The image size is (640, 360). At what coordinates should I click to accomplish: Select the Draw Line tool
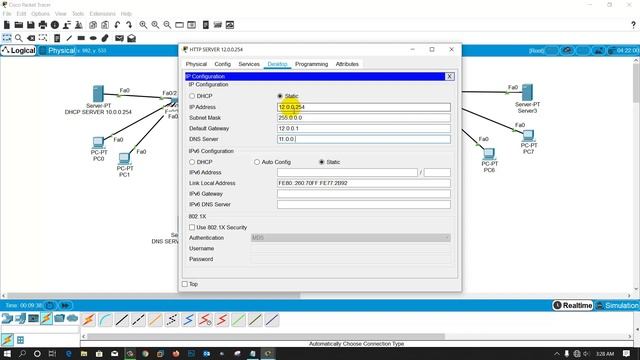tap(69, 38)
